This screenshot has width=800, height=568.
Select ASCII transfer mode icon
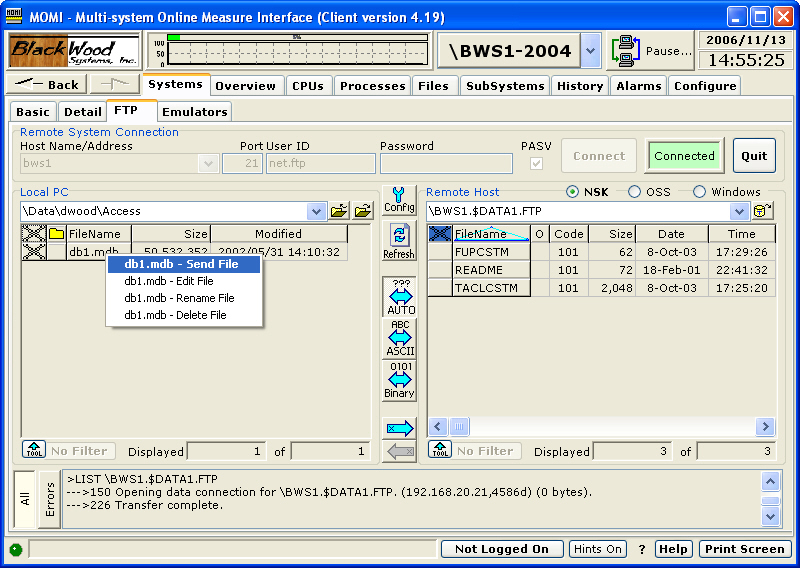pos(400,340)
